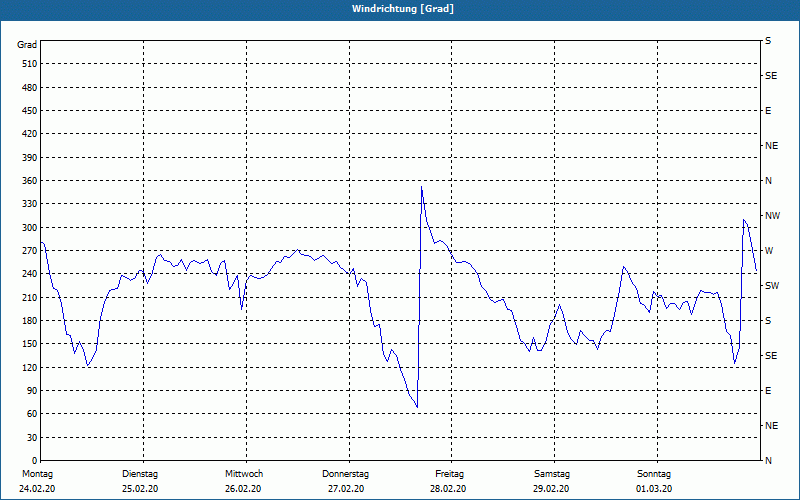Screen dimensions: 800x500
Task: Click the highest peak of the blue line
Action: point(421,187)
